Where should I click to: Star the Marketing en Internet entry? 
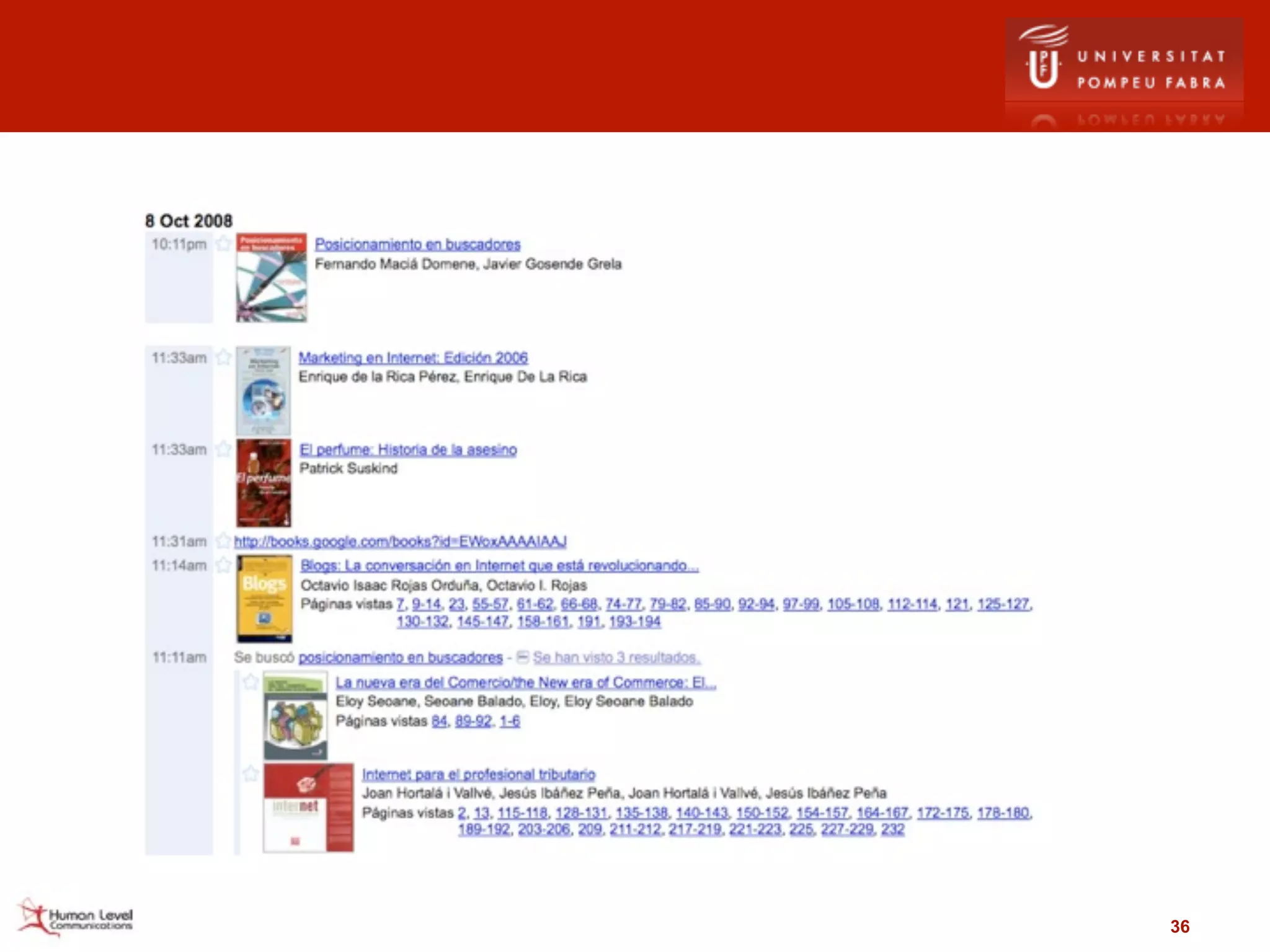pyautogui.click(x=223, y=357)
